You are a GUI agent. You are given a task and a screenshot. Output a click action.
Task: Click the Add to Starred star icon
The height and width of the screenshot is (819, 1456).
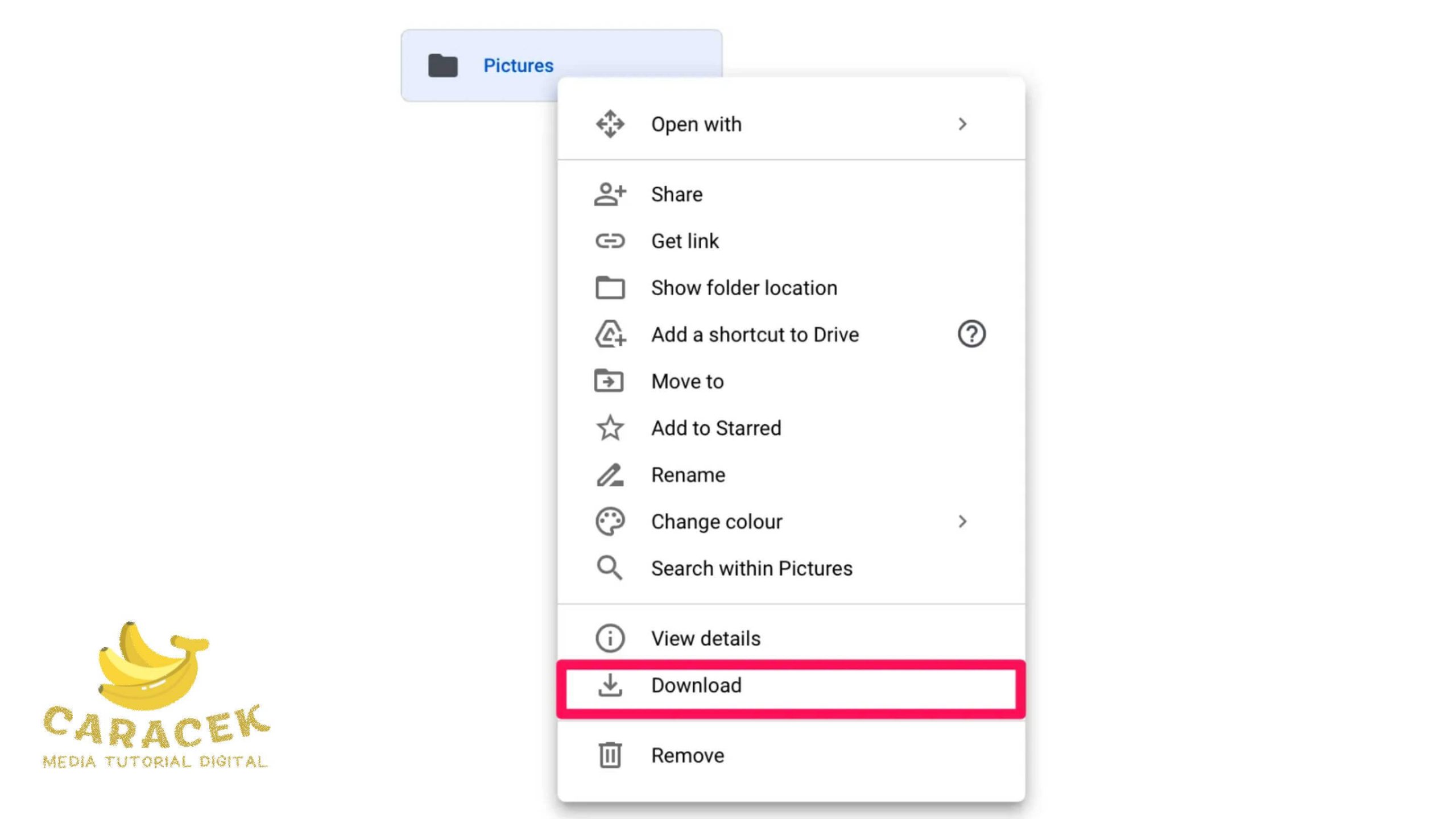[610, 428]
